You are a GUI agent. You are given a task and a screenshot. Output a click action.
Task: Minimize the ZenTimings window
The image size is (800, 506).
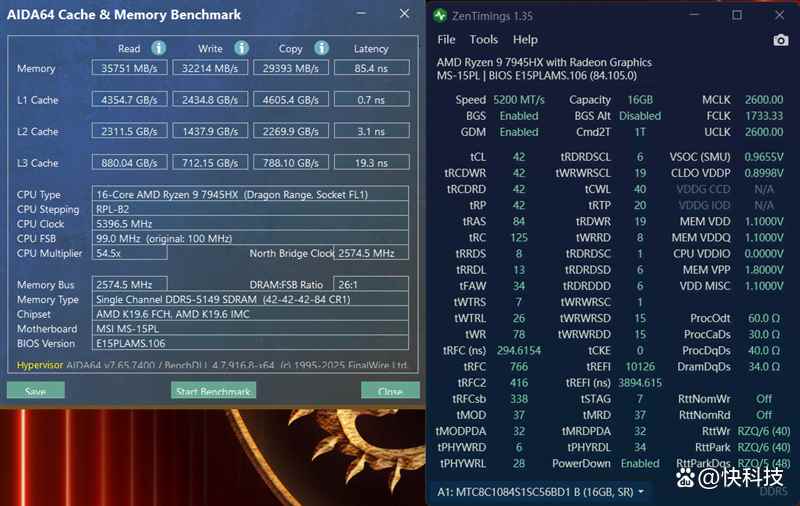pos(694,15)
